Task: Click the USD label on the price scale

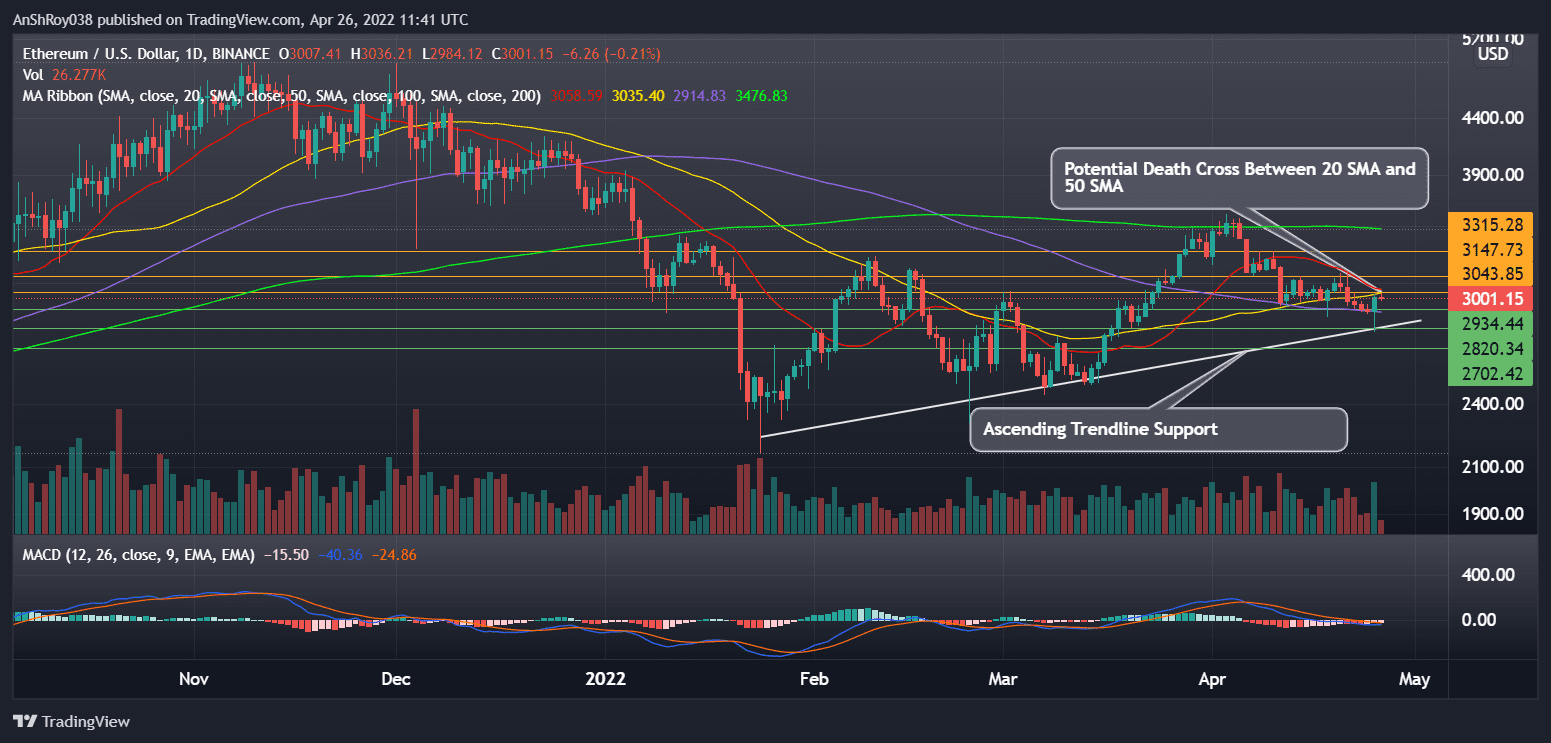Action: point(1491,54)
